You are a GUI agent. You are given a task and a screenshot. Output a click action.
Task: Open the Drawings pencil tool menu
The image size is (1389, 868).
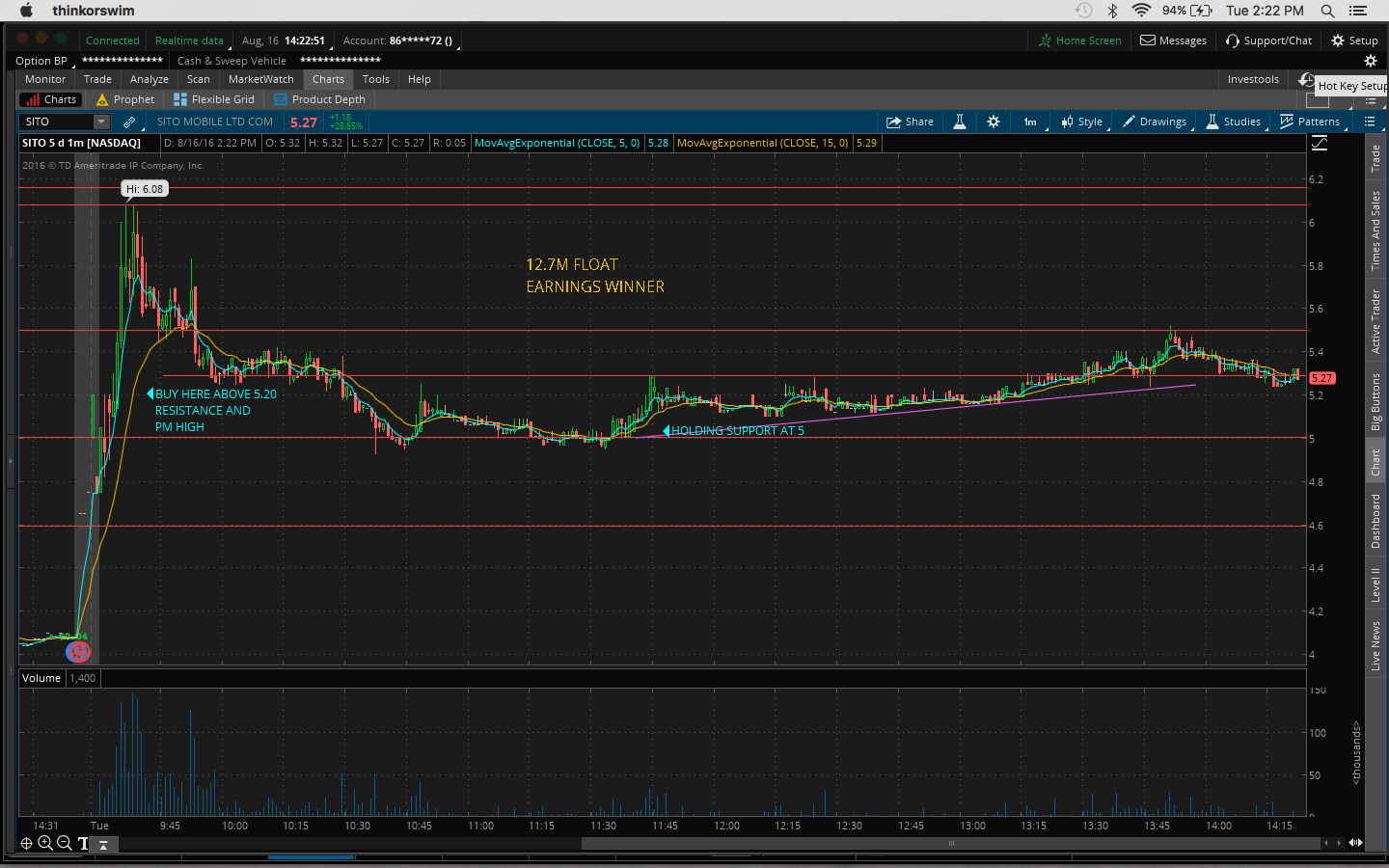coord(1154,122)
